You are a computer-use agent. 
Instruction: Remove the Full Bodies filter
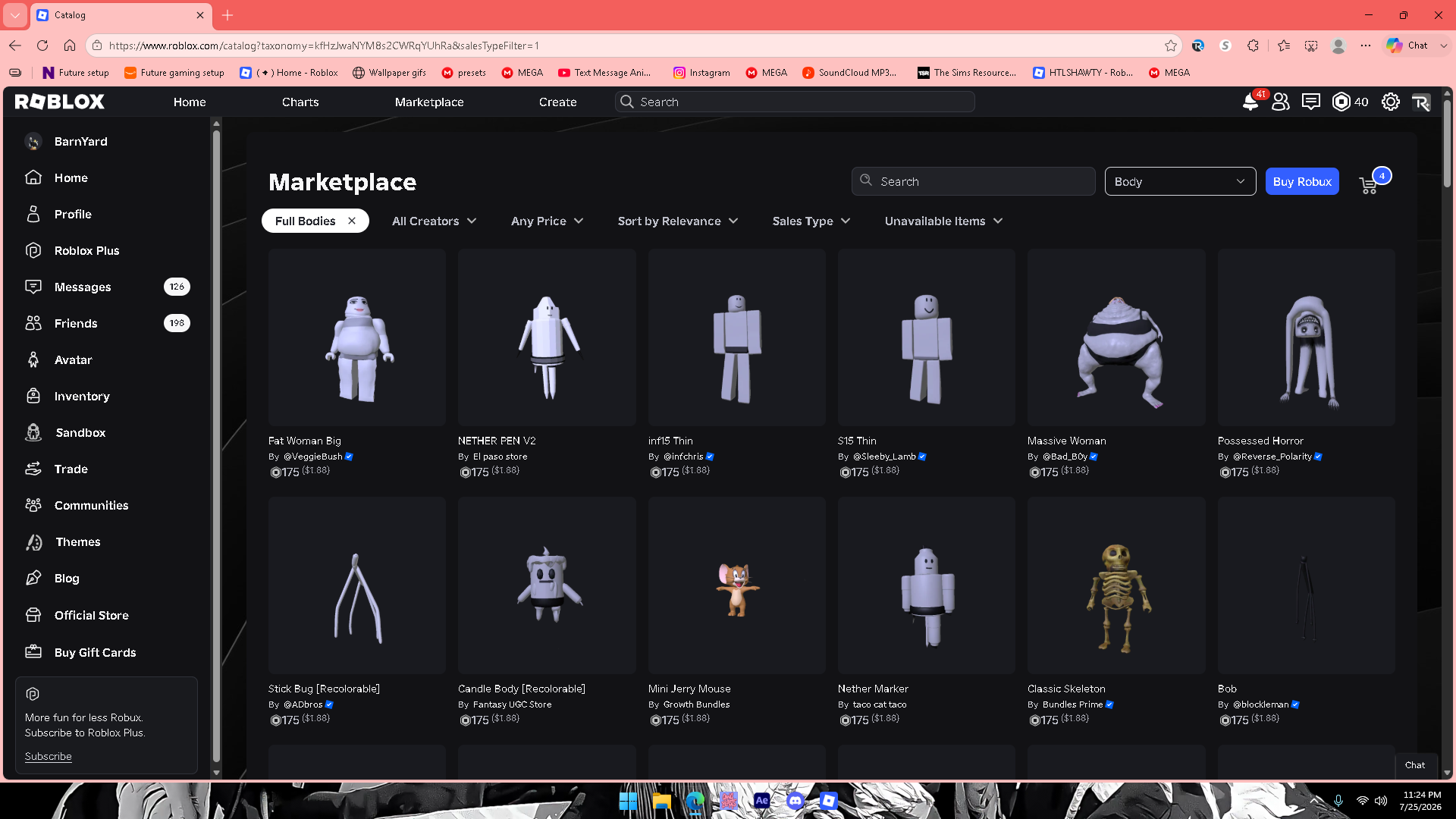click(x=352, y=221)
